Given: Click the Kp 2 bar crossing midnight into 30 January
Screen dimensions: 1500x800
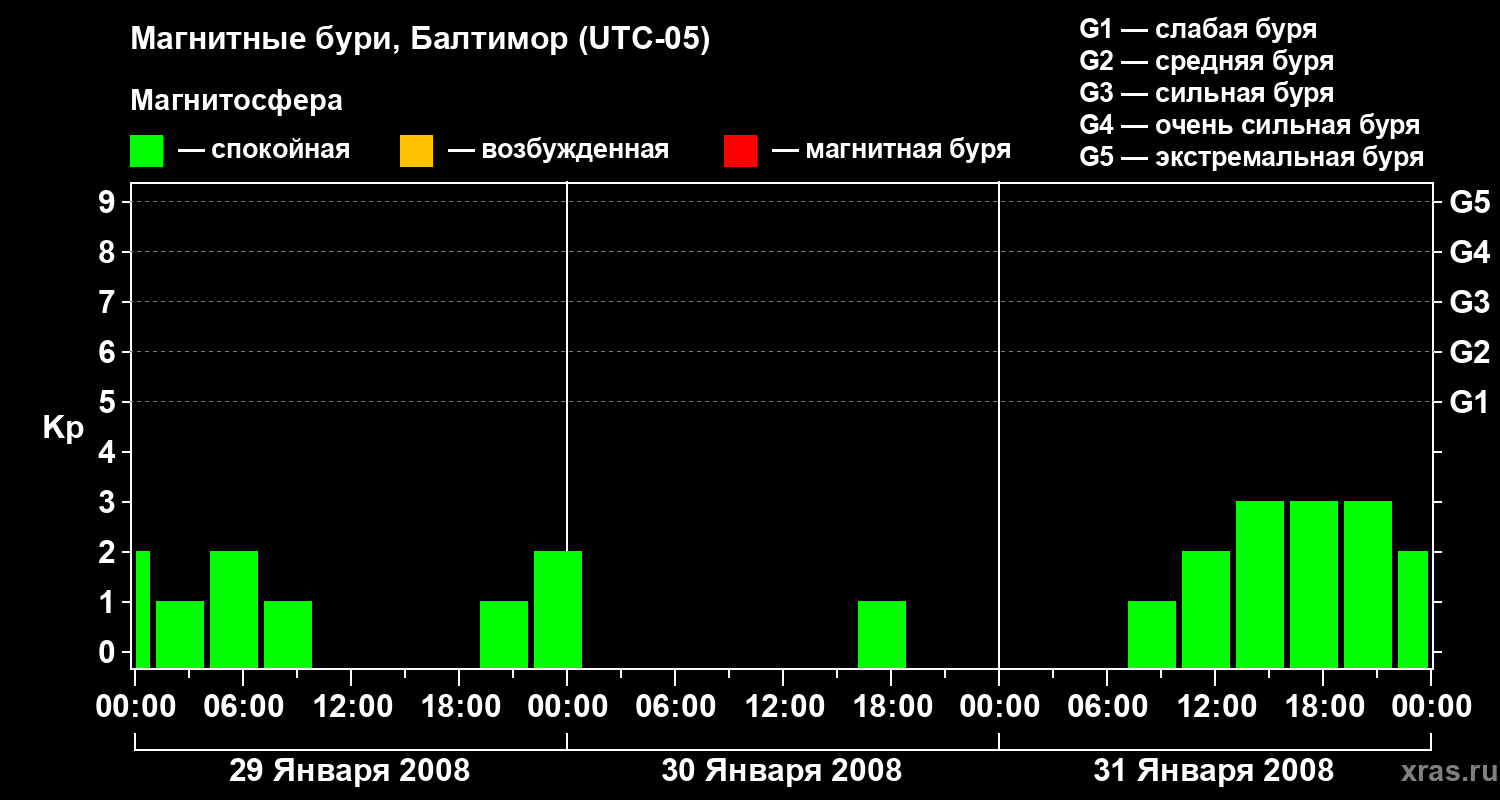Looking at the screenshot, I should pos(558,609).
